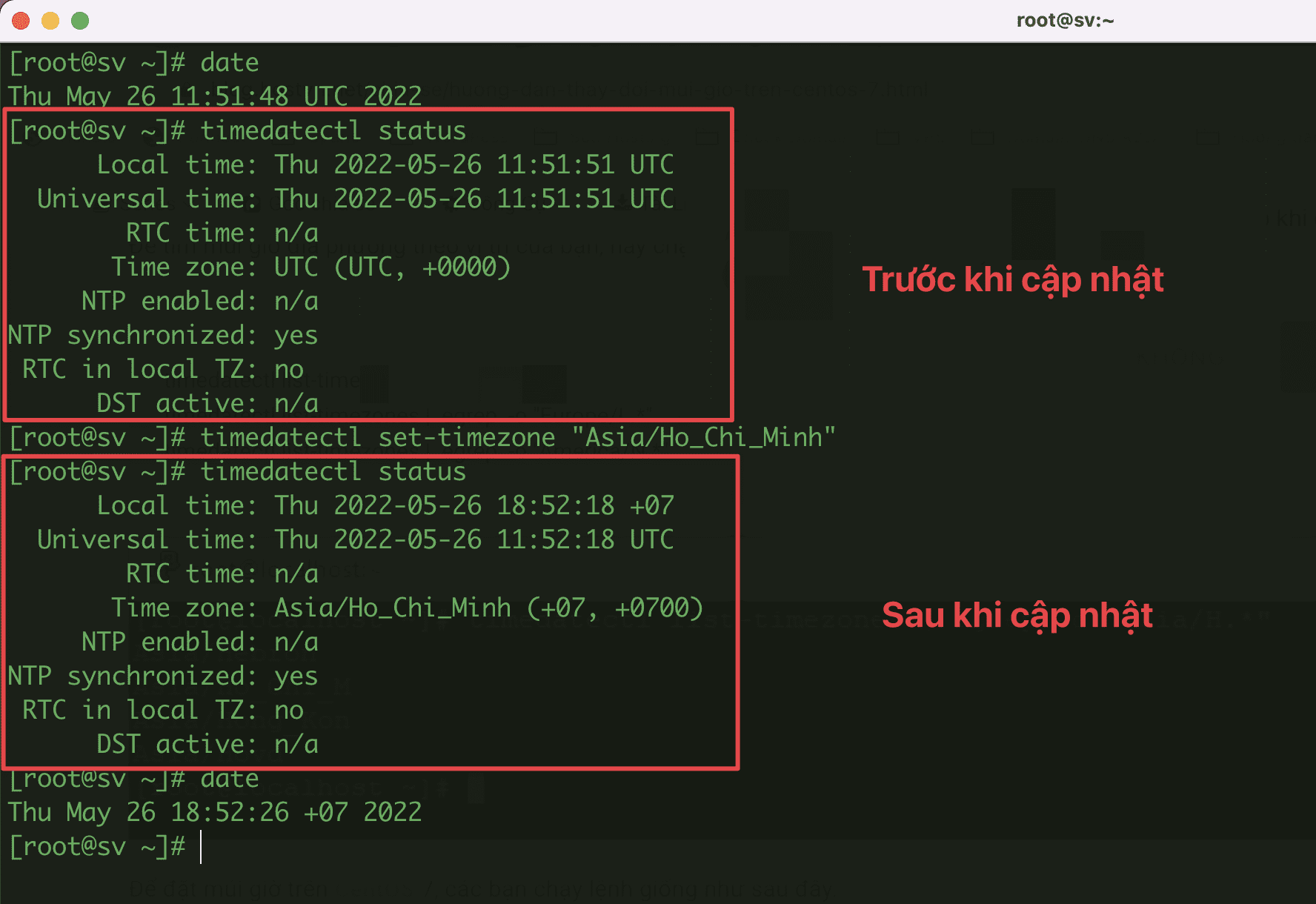Place cursor at the last empty prompt
1316x904 pixels.
201,847
